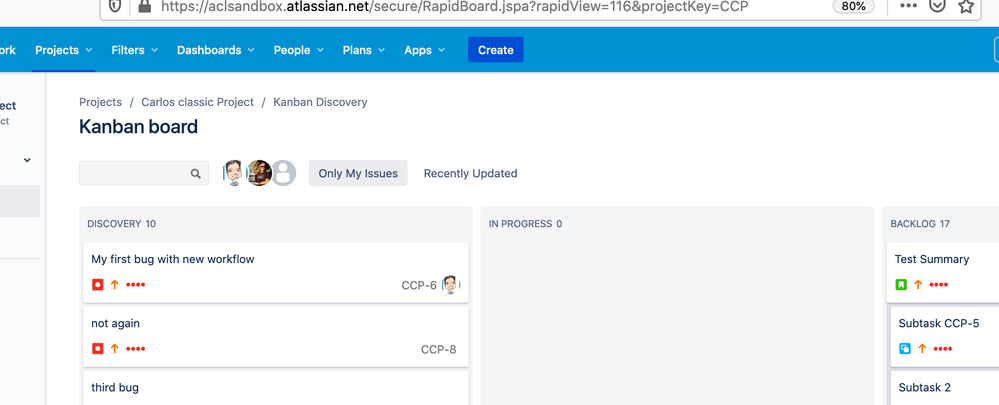
Task: Open Apps dropdown menu
Action: click(424, 50)
